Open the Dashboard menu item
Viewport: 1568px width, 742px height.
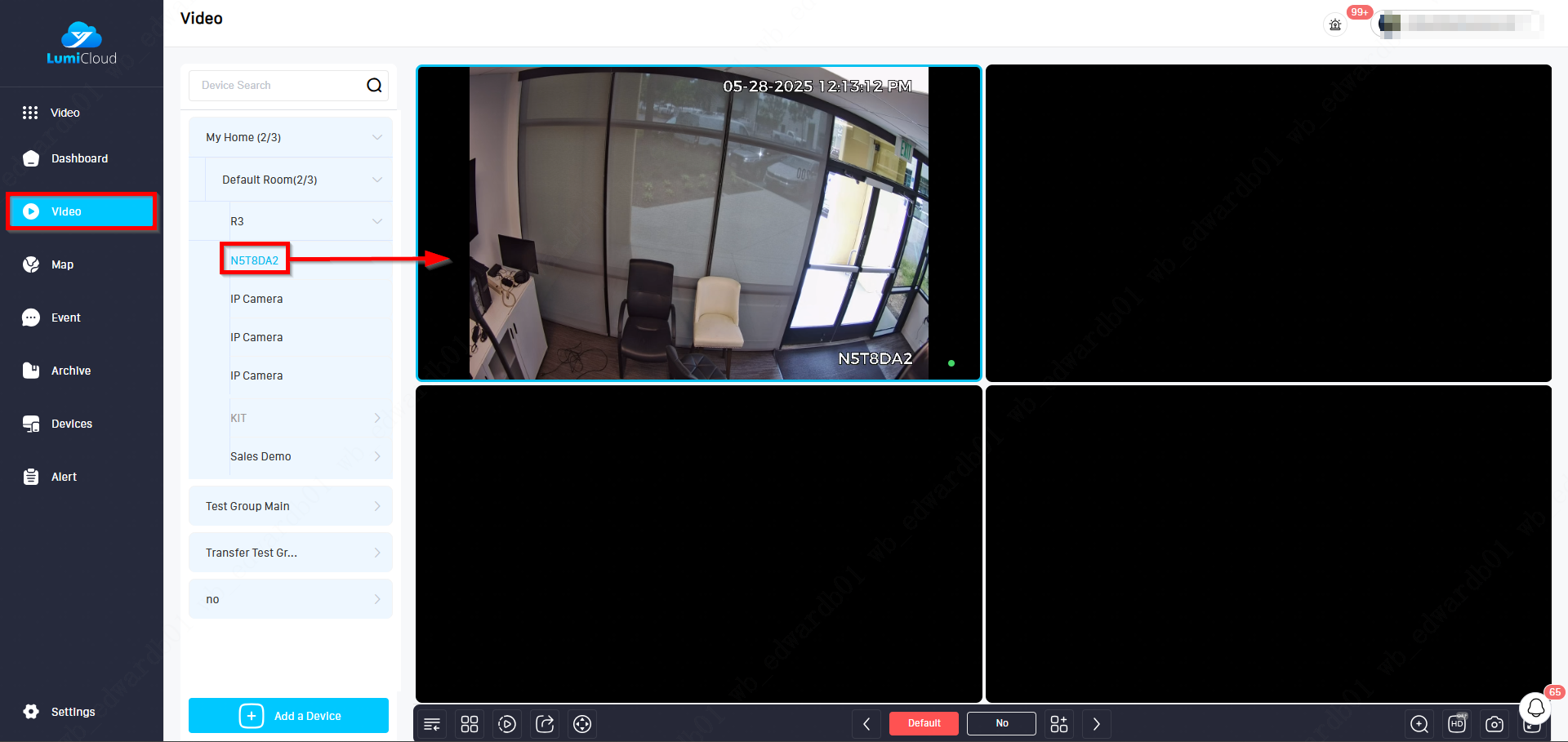[79, 158]
